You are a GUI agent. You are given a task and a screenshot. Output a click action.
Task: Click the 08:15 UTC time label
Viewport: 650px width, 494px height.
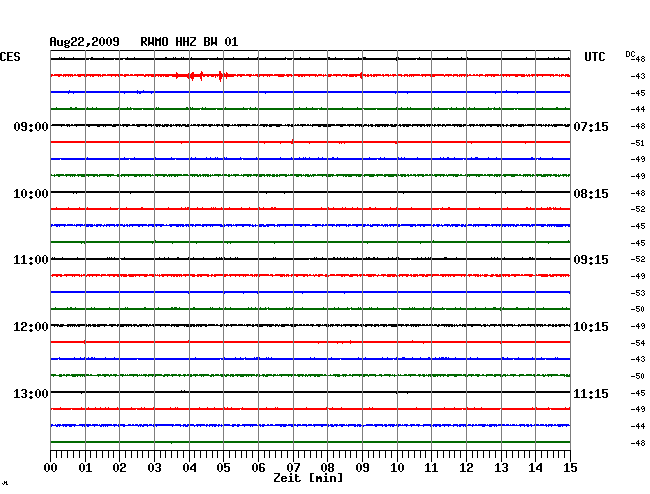point(591,194)
